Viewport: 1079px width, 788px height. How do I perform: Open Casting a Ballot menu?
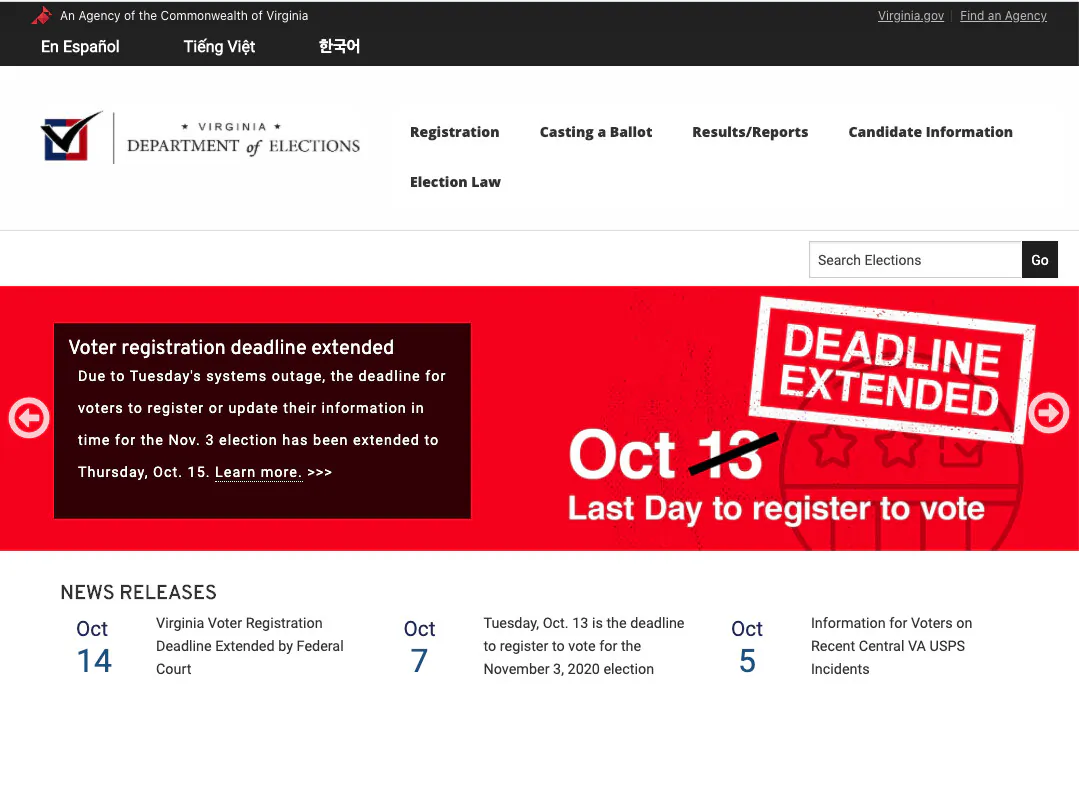pos(596,131)
